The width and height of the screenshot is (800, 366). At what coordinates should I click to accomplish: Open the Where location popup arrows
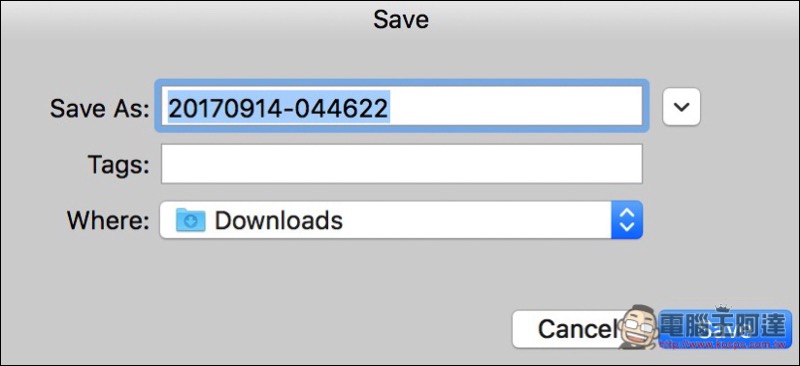click(627, 220)
